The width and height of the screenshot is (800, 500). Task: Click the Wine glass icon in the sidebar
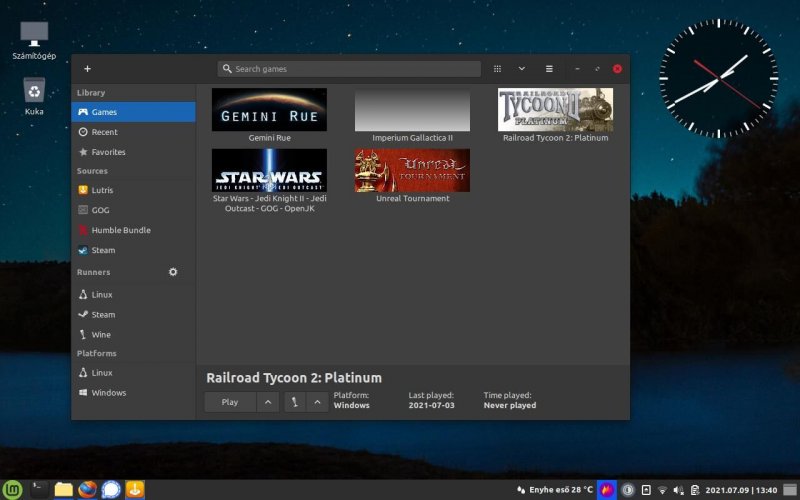pyautogui.click(x=83, y=335)
